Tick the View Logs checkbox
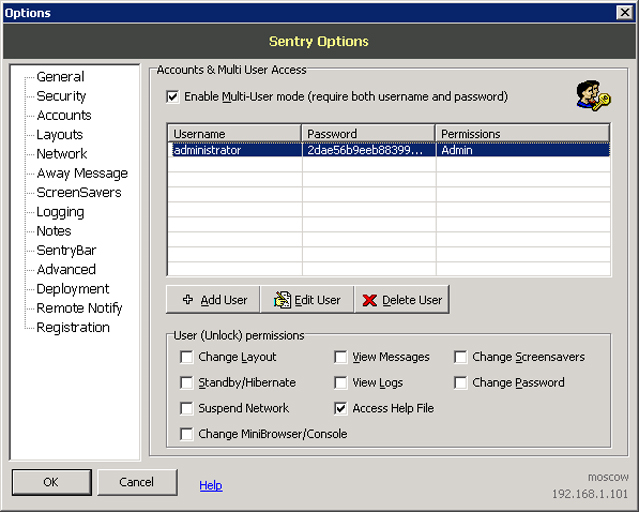The height and width of the screenshot is (513, 639). click(x=341, y=382)
